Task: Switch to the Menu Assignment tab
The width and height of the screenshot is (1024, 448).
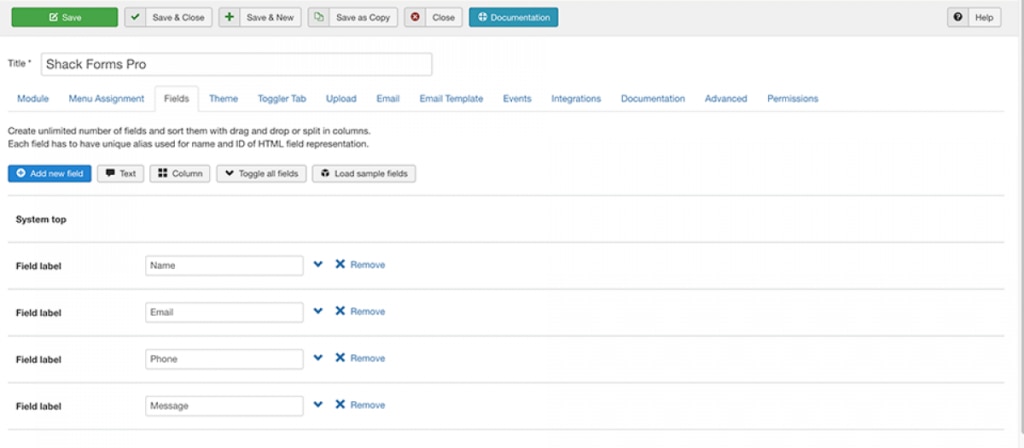Action: 106,99
